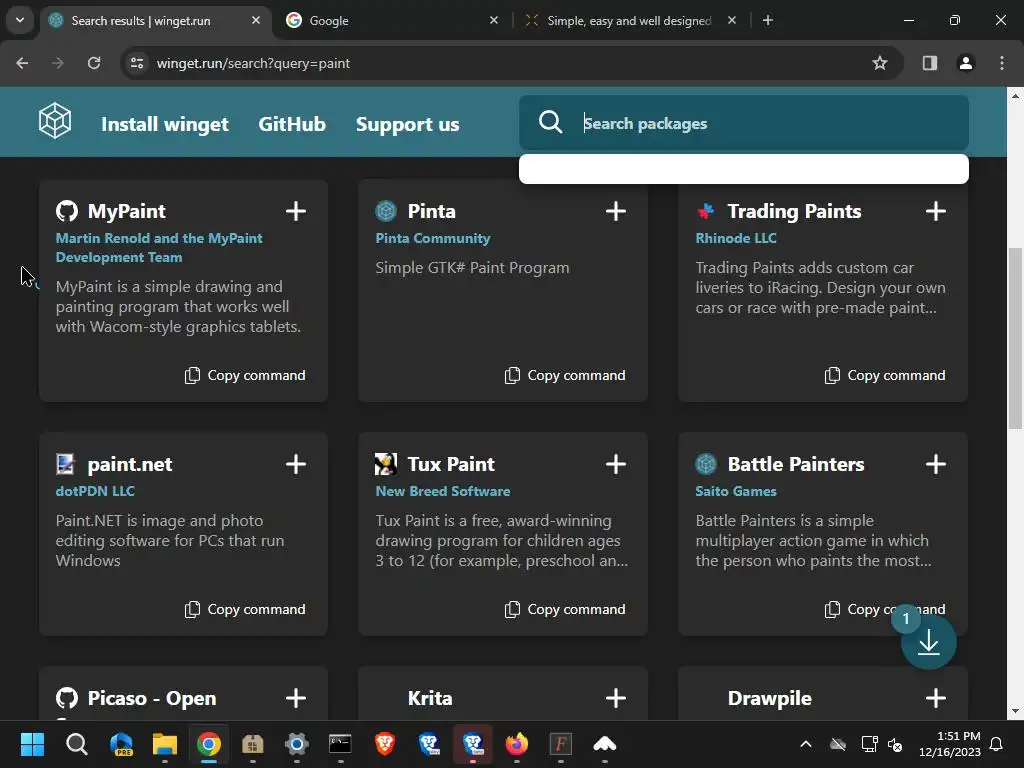The image size is (1024, 768).
Task: Open GitHub navigation link
Action: pyautogui.click(x=292, y=124)
